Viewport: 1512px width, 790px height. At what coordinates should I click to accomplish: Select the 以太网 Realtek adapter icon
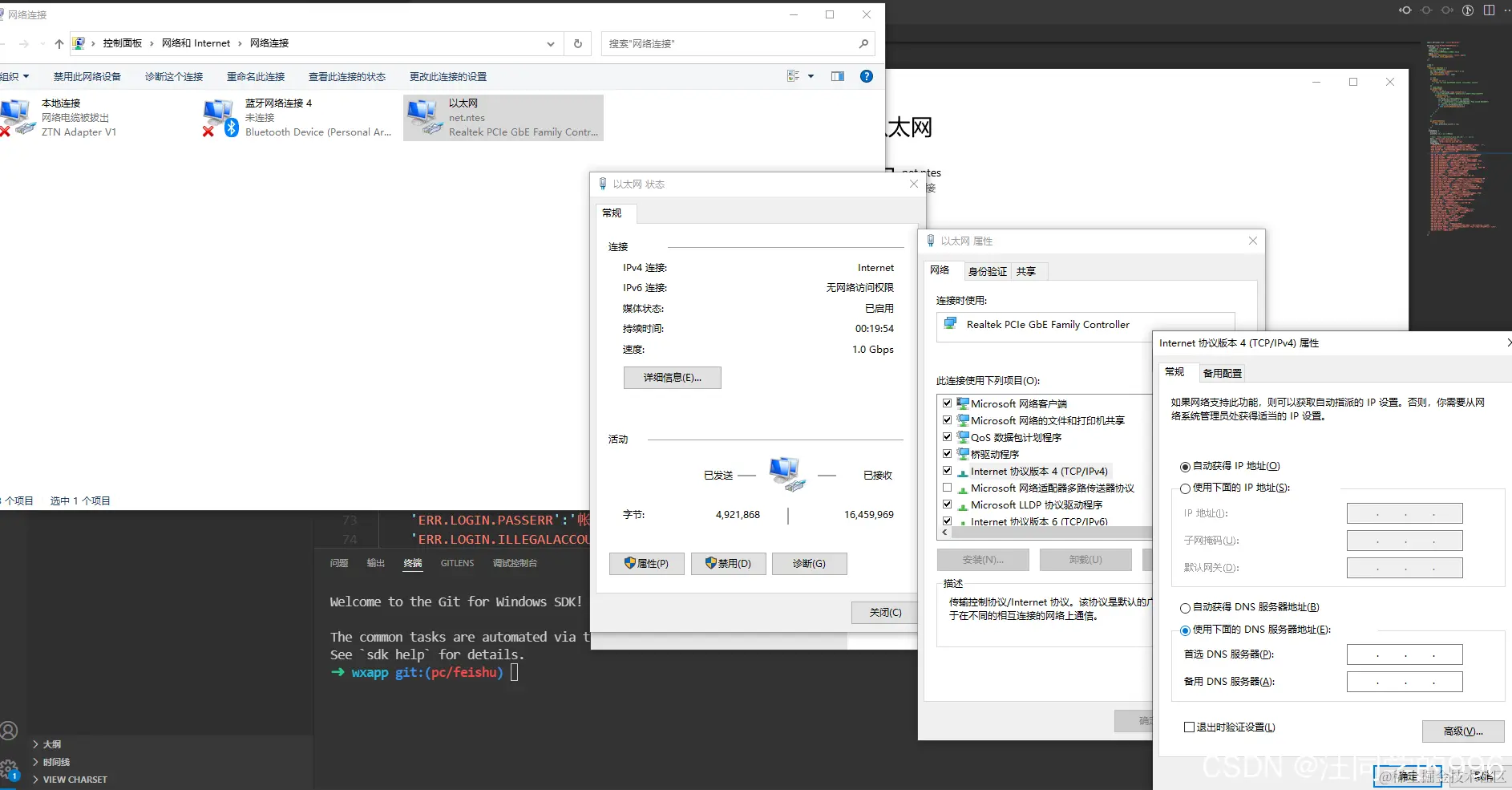pos(425,118)
